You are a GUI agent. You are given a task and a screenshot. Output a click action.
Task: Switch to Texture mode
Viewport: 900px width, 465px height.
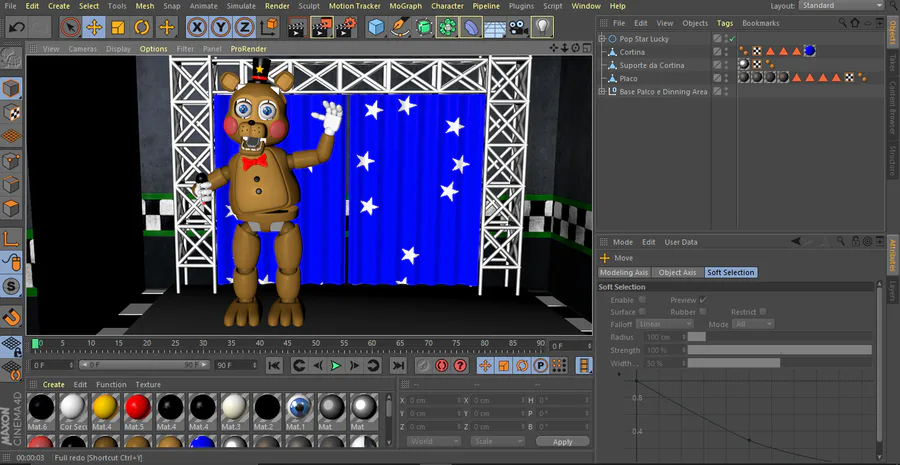11,113
